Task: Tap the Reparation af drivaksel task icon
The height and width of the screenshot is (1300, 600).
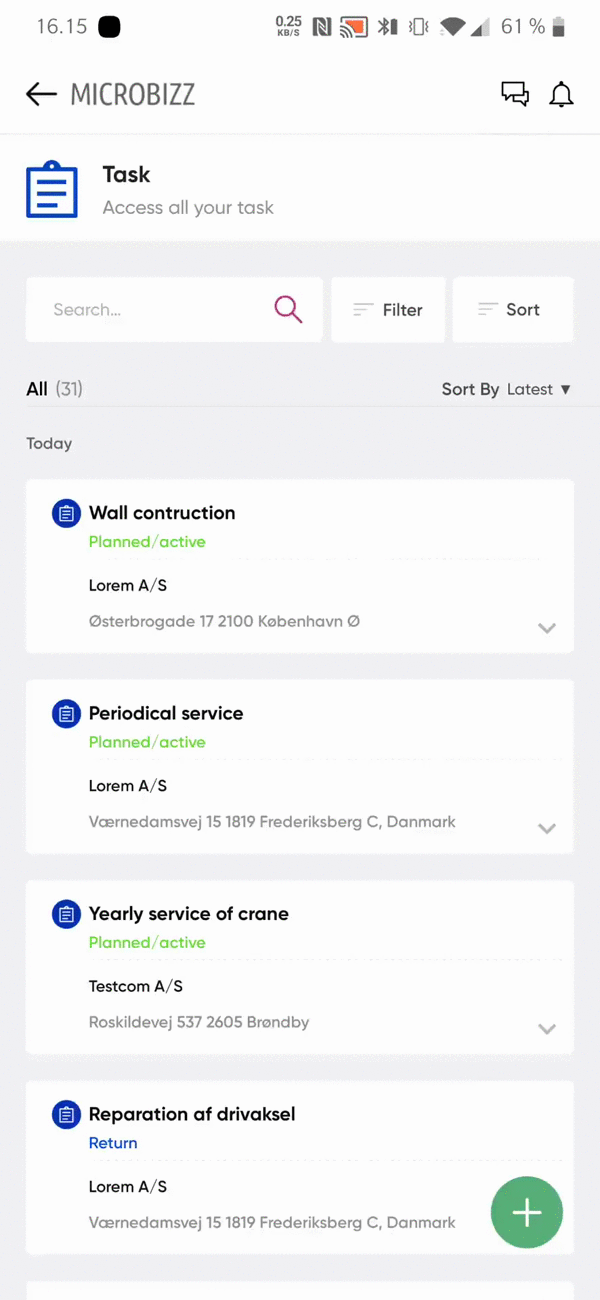Action: 66,1114
